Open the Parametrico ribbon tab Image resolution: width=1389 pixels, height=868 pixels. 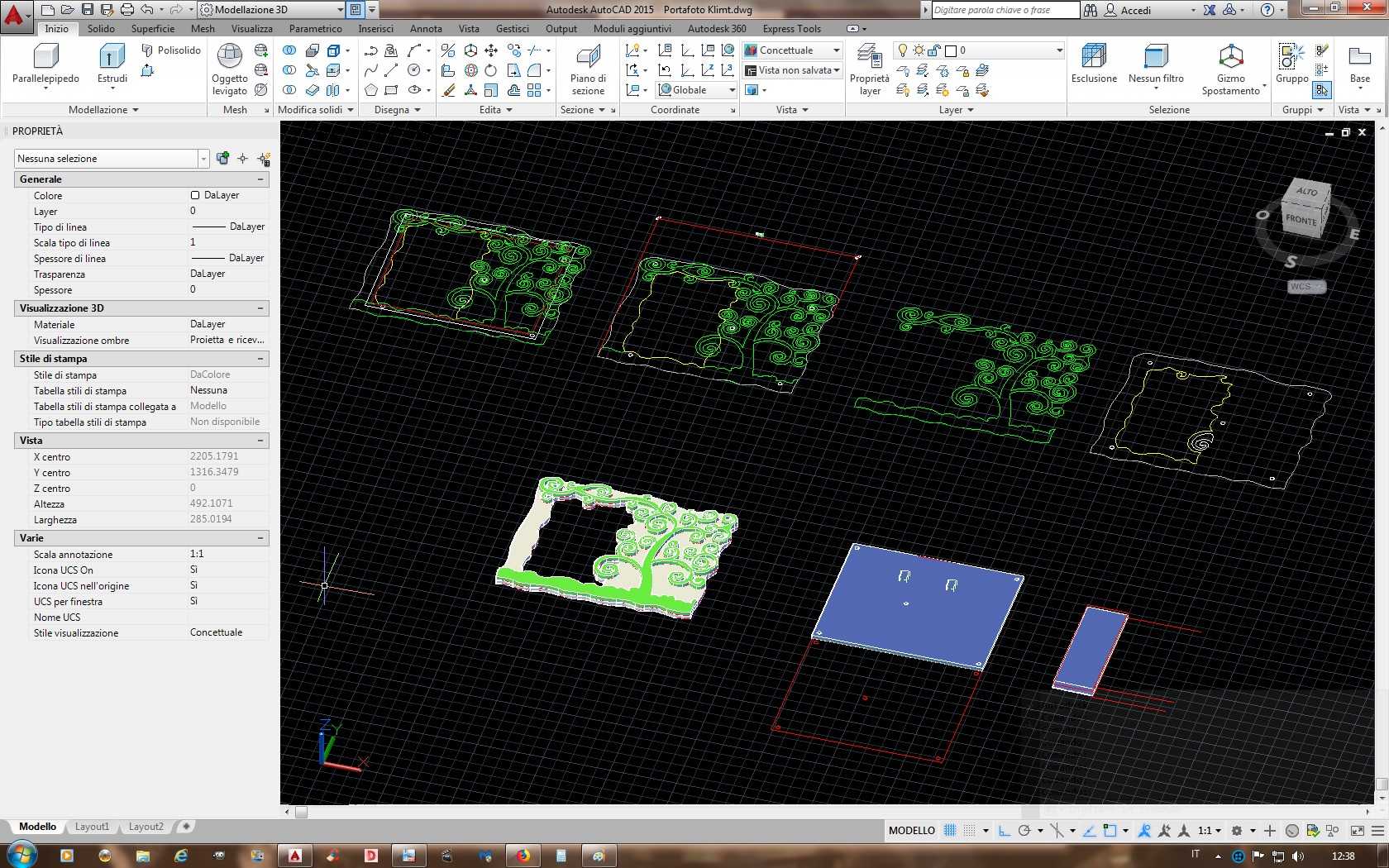coord(315,29)
